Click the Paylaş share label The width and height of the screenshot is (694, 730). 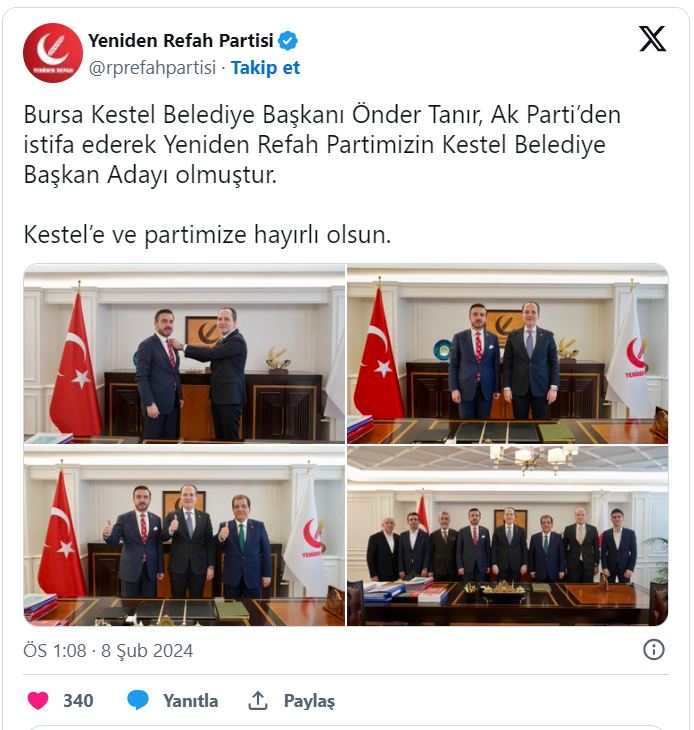[x=309, y=701]
